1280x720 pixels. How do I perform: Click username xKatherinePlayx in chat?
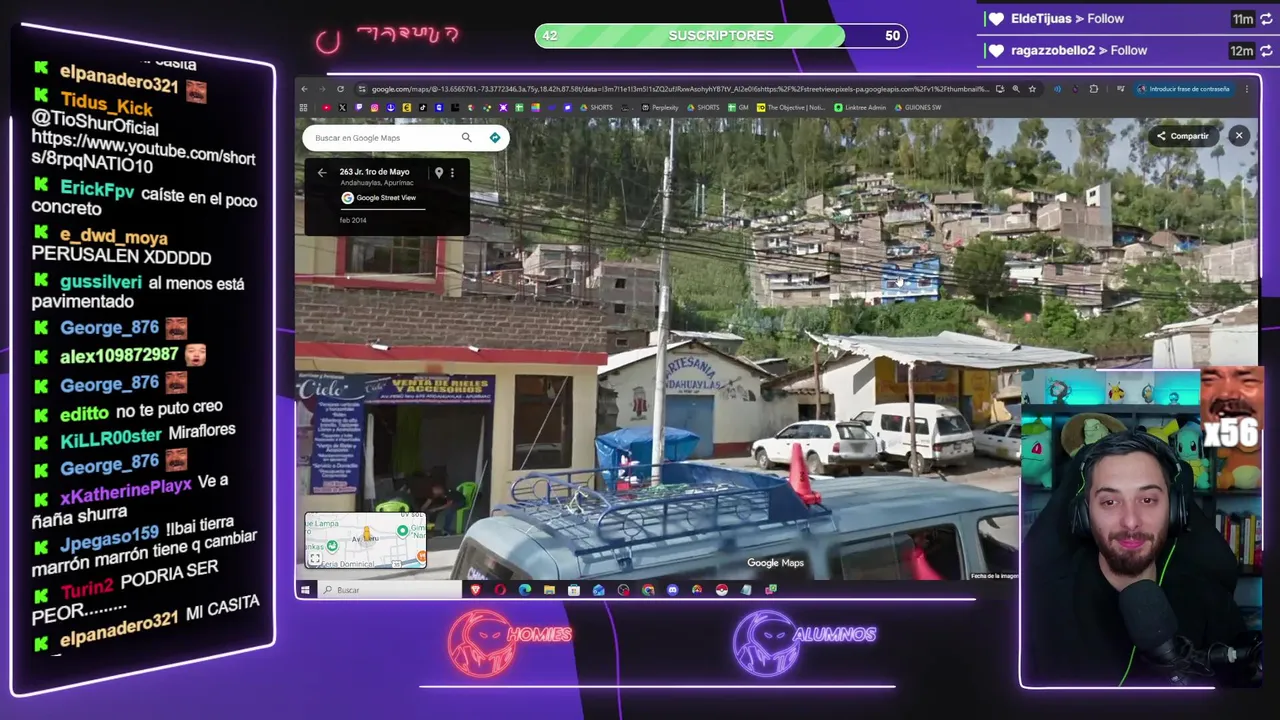pos(125,491)
